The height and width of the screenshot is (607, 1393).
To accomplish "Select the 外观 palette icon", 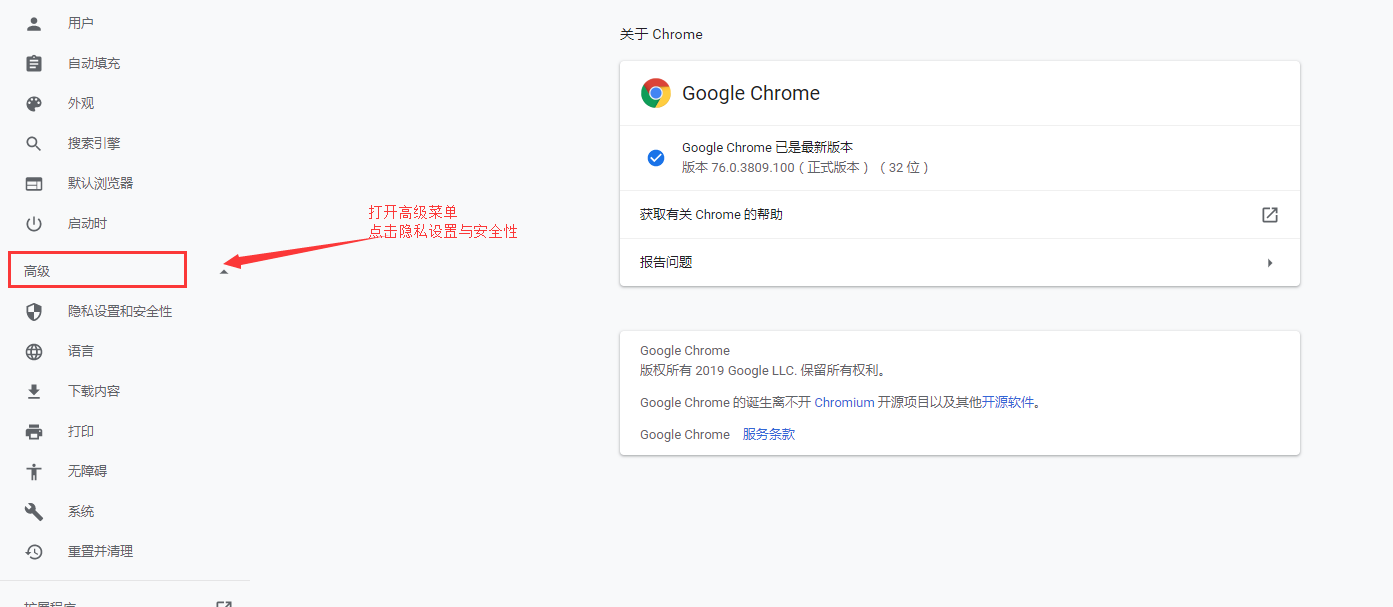I will [34, 103].
